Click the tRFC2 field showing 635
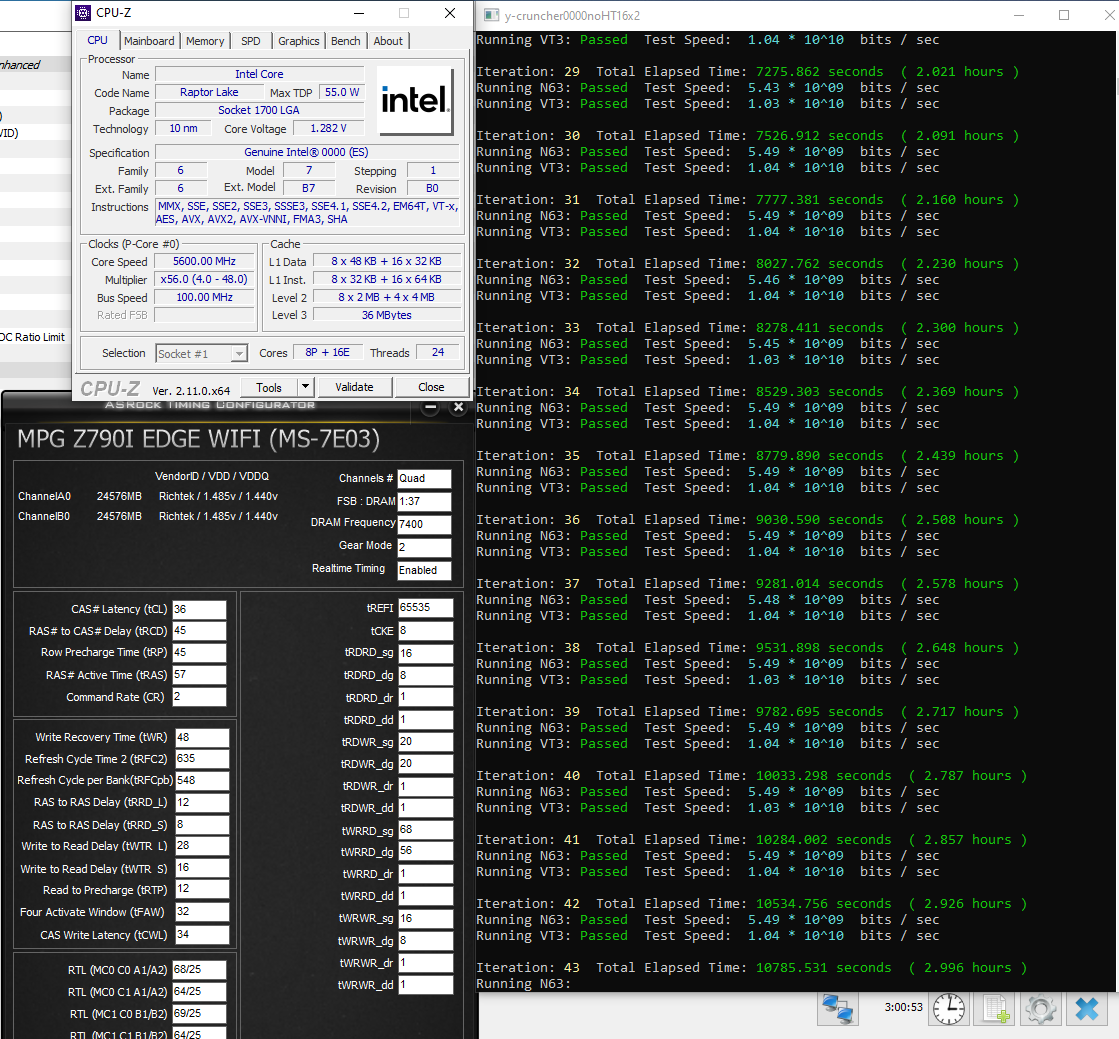Screen dimensions: 1119x1039 (x=202, y=759)
